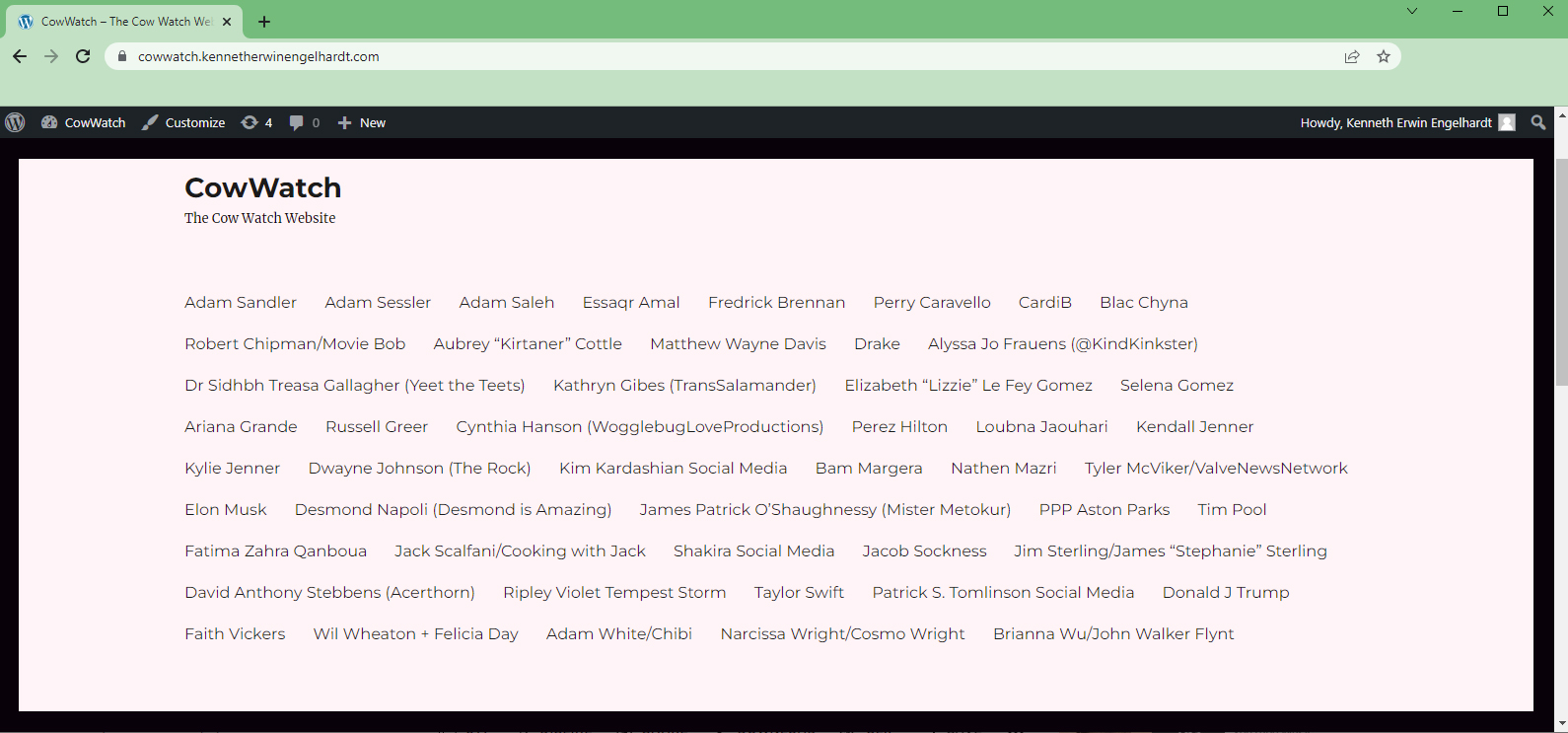The image size is (1568, 733).
Task: Open Jack Scalfani/Cooking with Jack link
Action: (x=520, y=550)
